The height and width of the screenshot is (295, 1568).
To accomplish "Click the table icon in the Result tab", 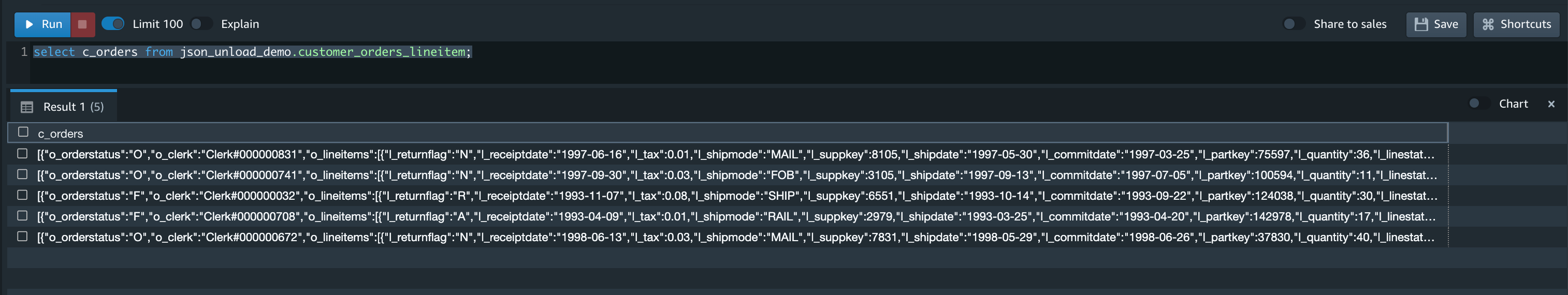I will [27, 107].
